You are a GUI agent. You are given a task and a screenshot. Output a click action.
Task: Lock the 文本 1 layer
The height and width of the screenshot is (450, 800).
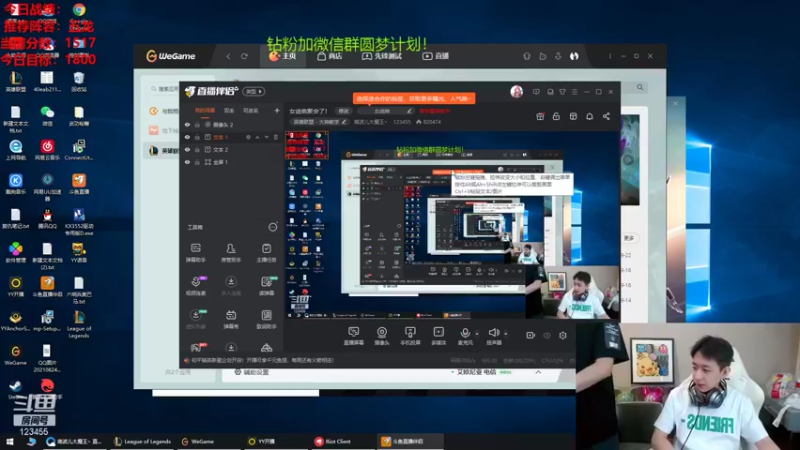pos(197,137)
